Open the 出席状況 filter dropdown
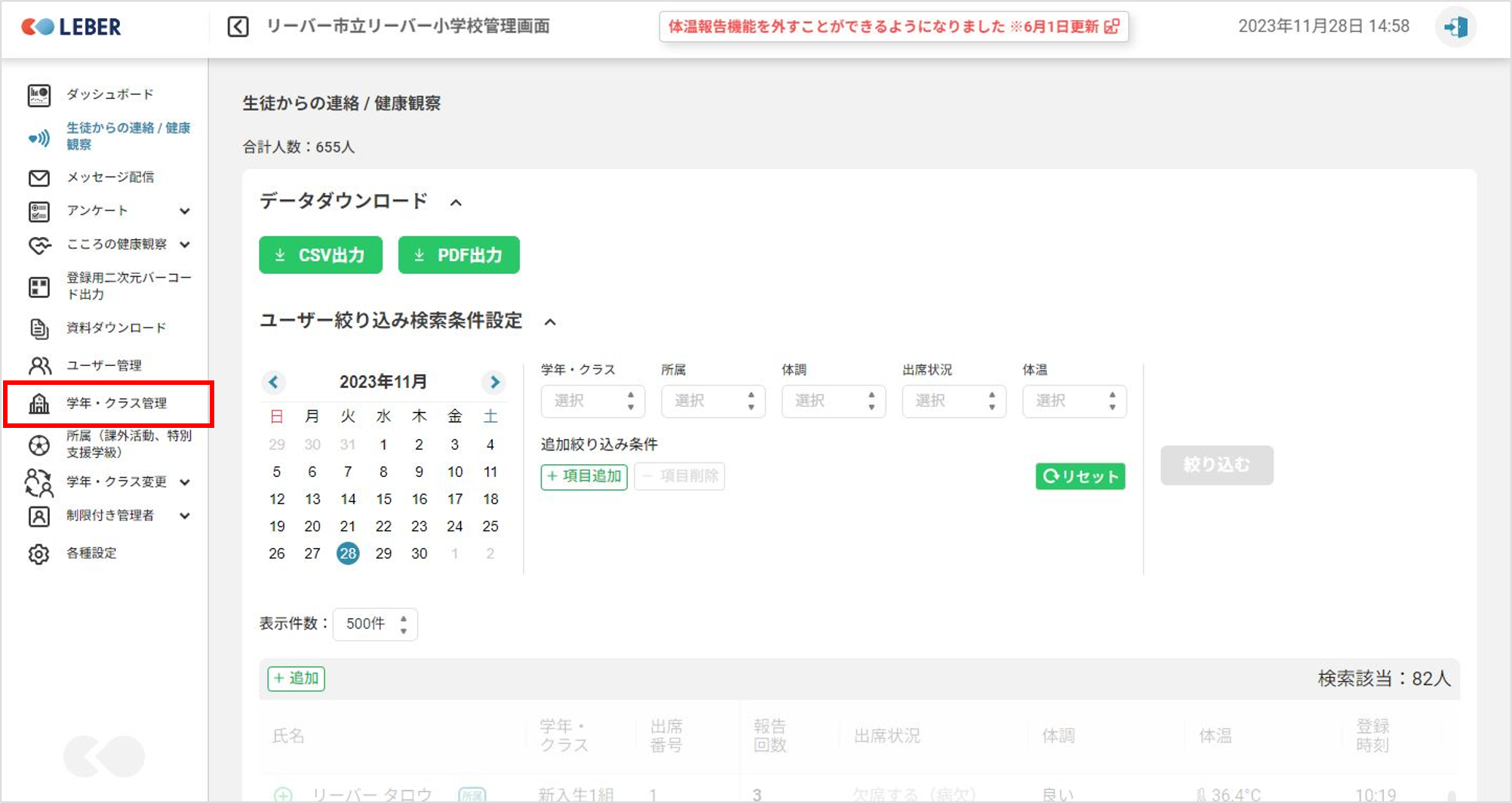 click(x=954, y=401)
